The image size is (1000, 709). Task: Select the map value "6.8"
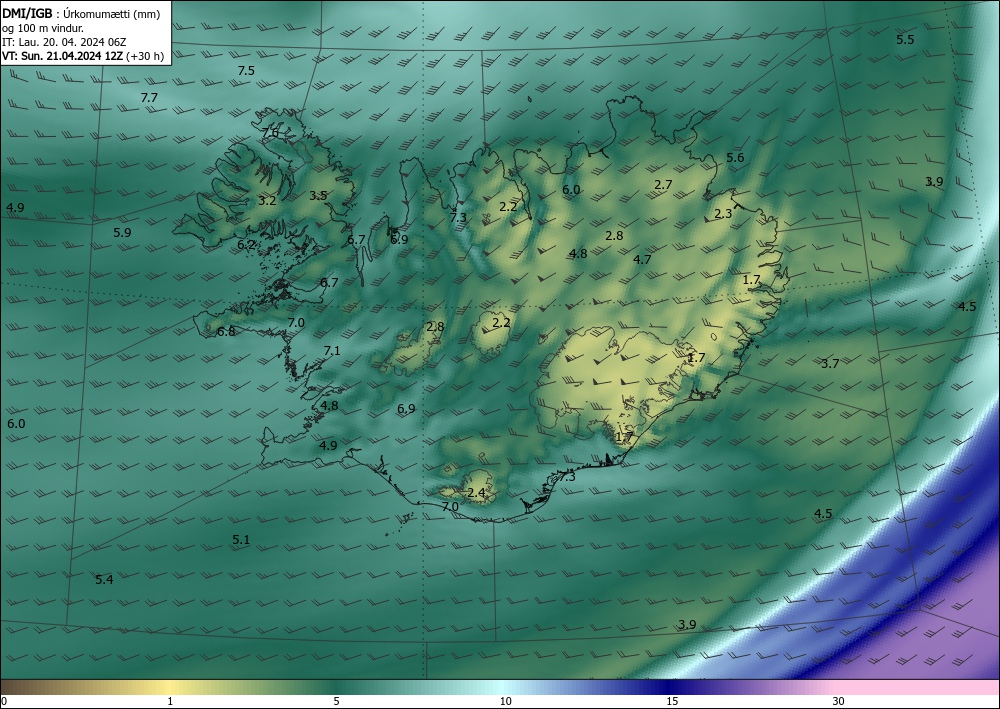(x=226, y=332)
